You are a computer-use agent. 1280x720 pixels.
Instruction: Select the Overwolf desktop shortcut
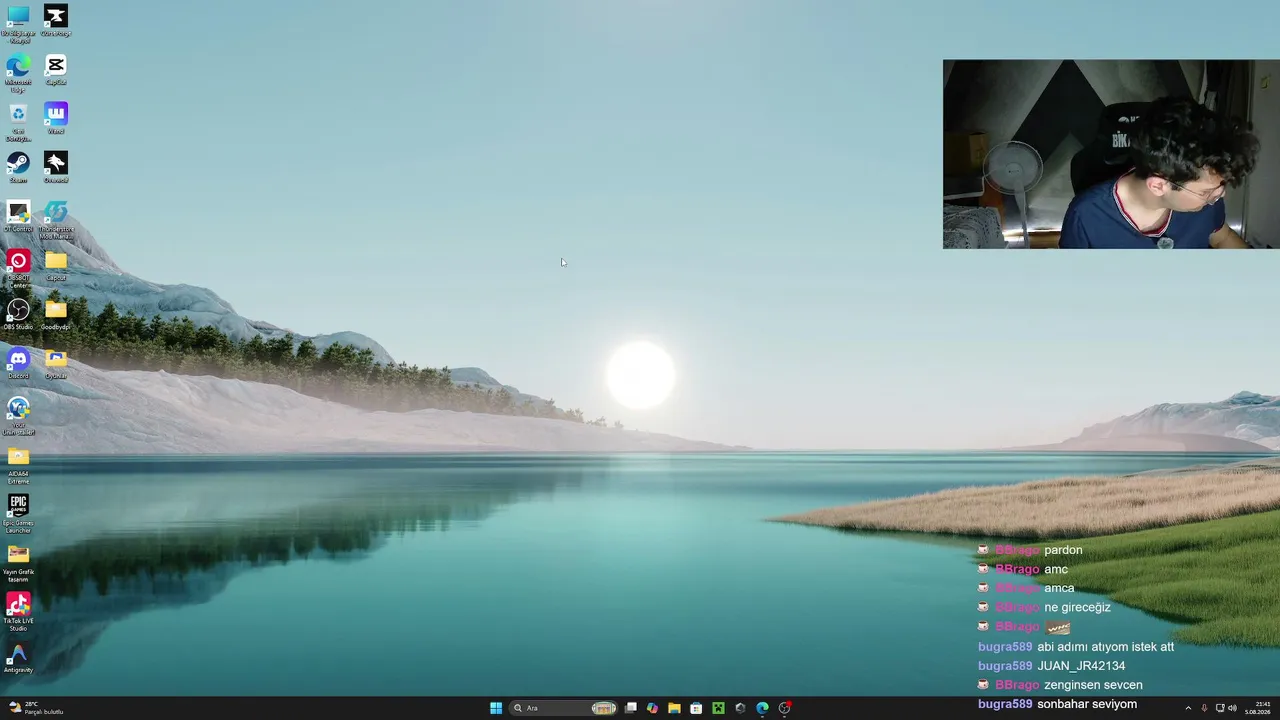[56, 167]
